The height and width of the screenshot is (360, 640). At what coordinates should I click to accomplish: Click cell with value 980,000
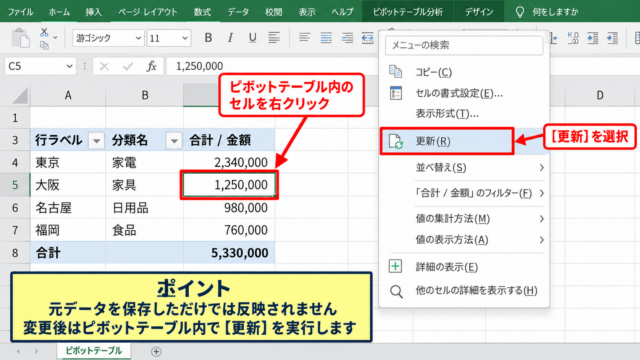(x=229, y=208)
